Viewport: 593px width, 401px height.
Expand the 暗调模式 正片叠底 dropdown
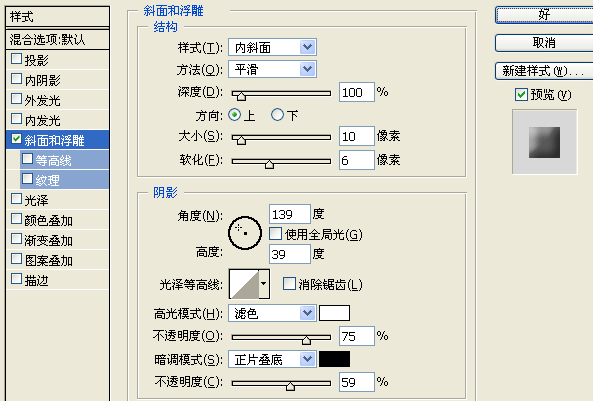click(x=272, y=359)
